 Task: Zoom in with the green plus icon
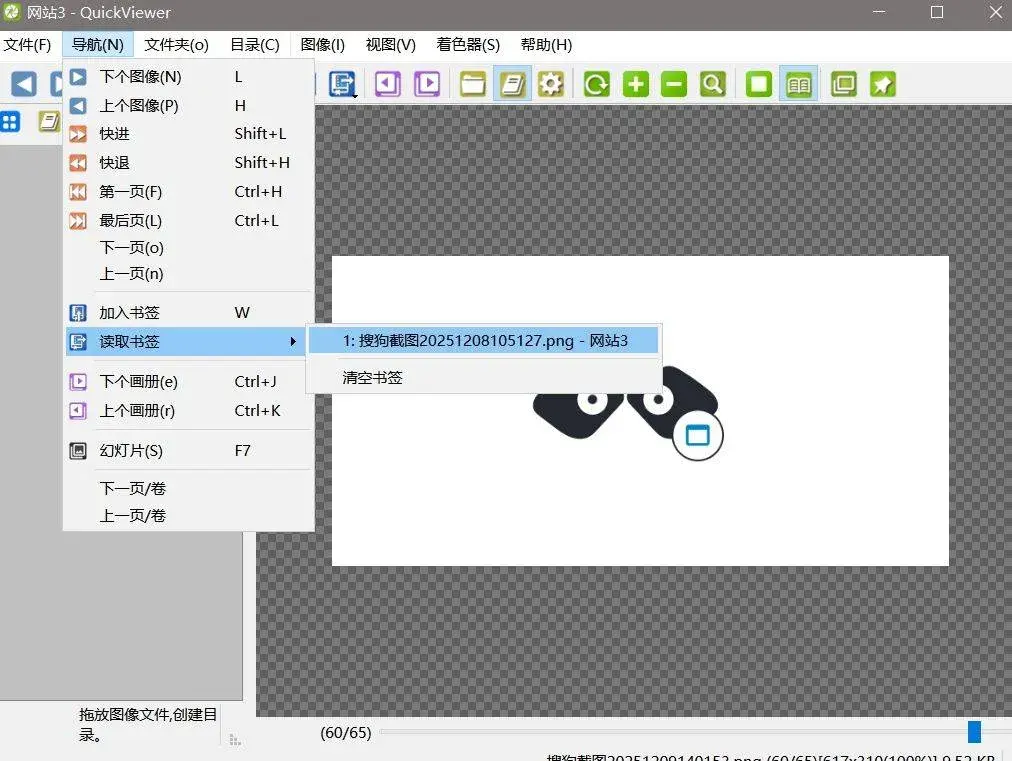(x=636, y=84)
